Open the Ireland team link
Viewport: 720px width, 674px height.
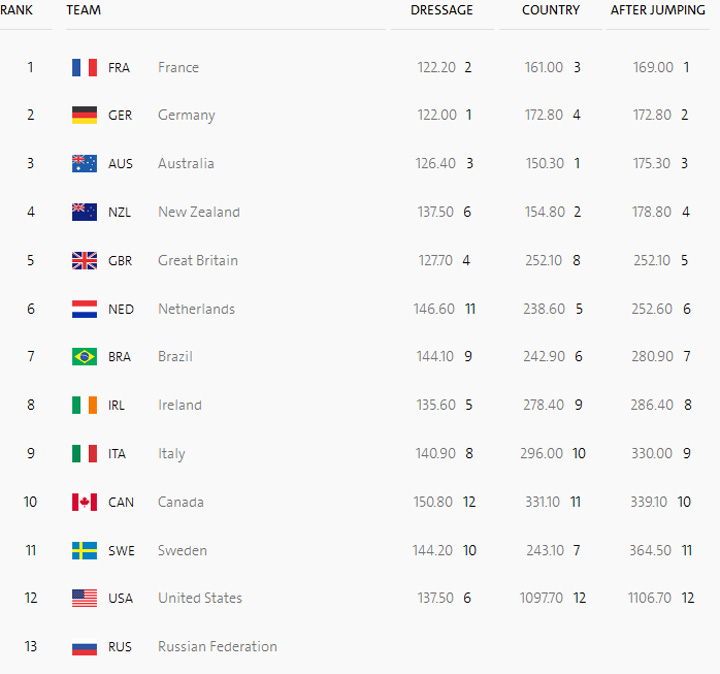(x=180, y=405)
